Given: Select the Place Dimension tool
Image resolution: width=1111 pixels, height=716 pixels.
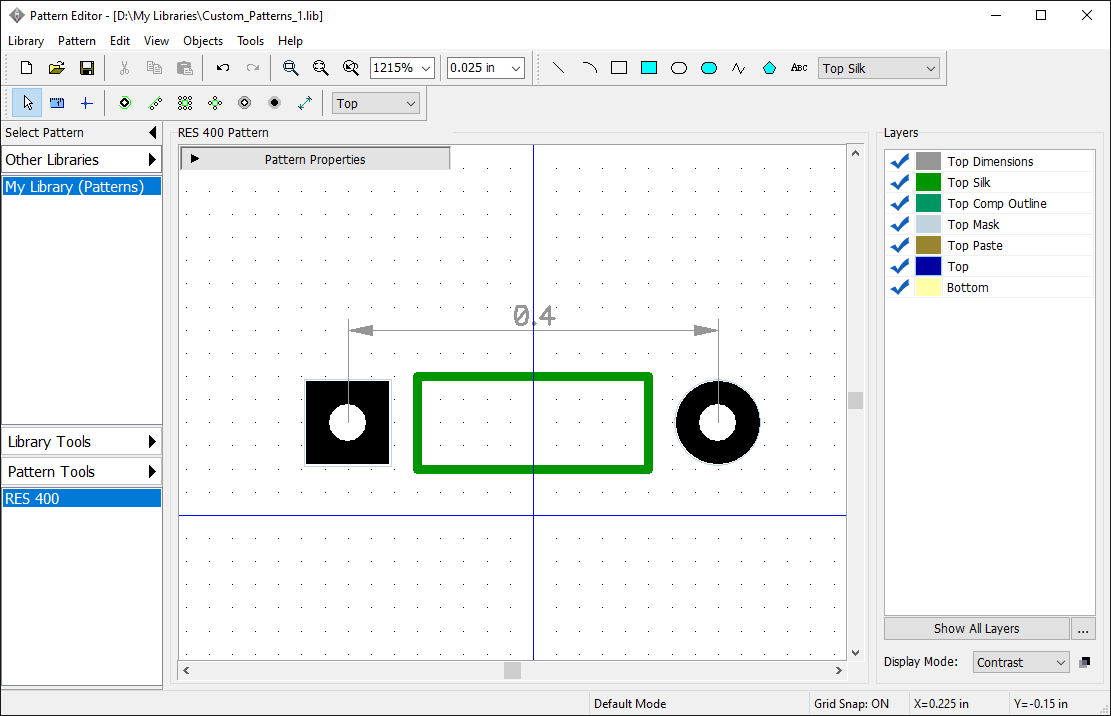Looking at the screenshot, I should [305, 103].
